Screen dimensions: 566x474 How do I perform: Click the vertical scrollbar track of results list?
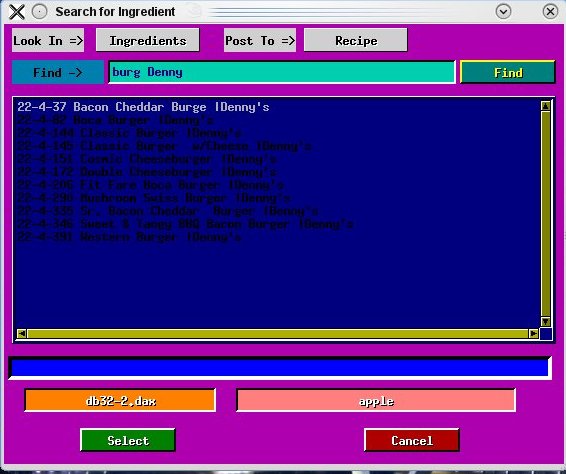pos(545,214)
